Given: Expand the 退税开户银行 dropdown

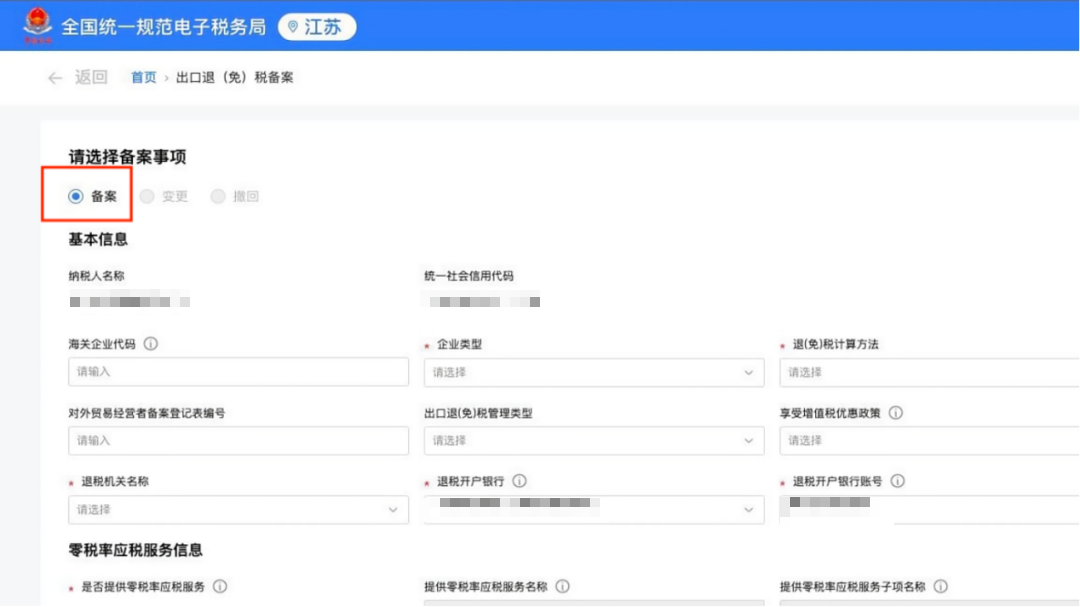Looking at the screenshot, I should [x=593, y=510].
